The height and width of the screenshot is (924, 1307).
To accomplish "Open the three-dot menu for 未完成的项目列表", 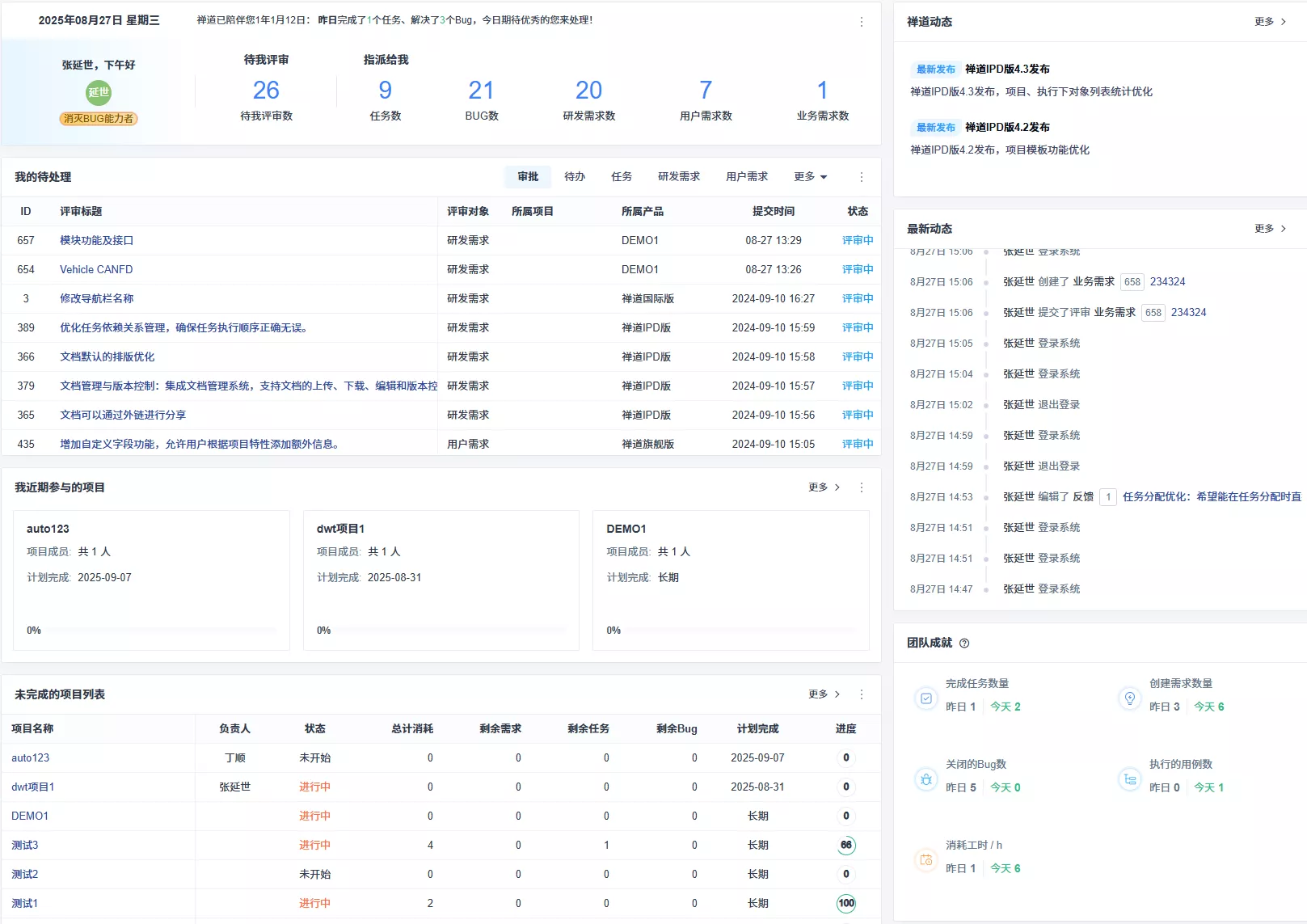I will click(x=861, y=694).
